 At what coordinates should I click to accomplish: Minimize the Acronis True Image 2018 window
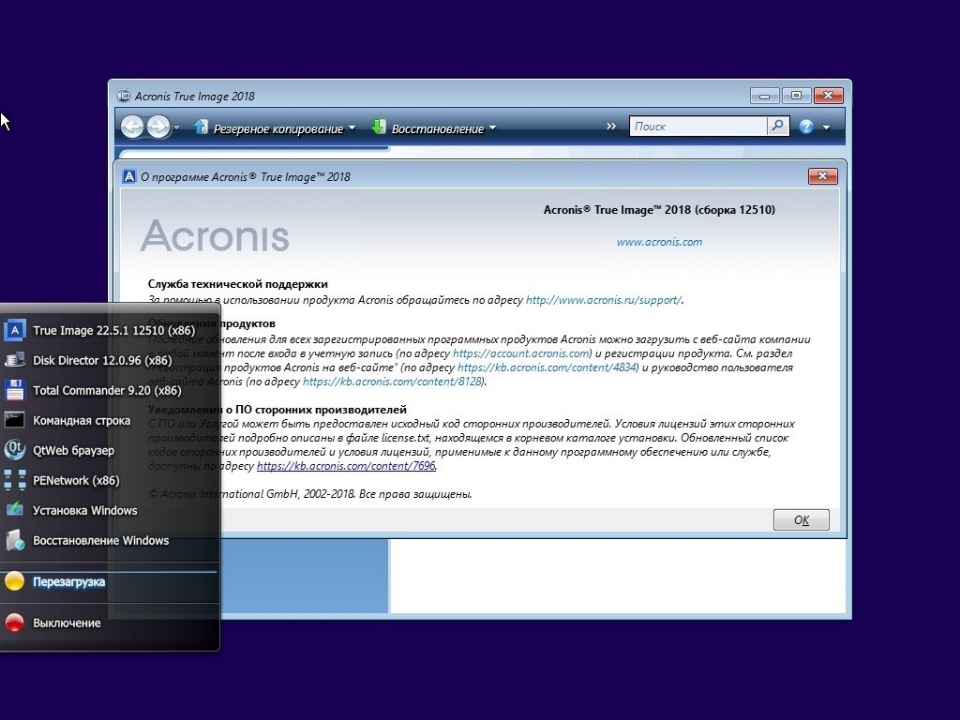[764, 96]
